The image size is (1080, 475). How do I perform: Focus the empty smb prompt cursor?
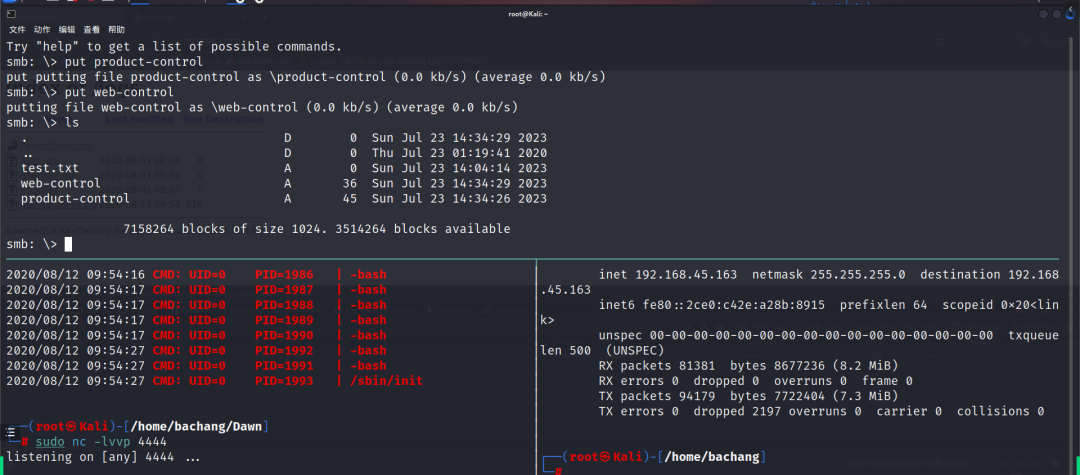(68, 244)
